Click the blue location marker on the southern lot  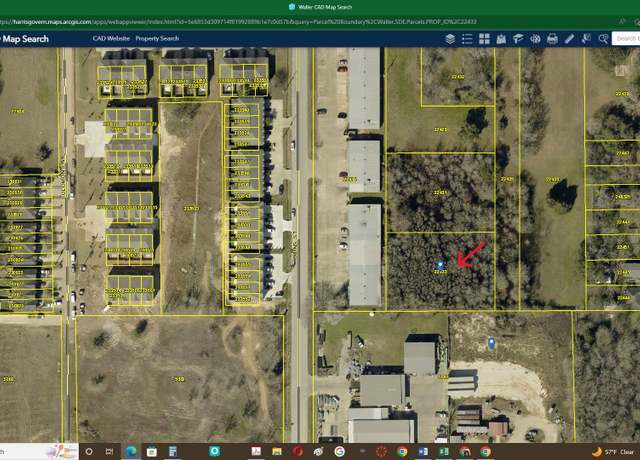[491, 343]
